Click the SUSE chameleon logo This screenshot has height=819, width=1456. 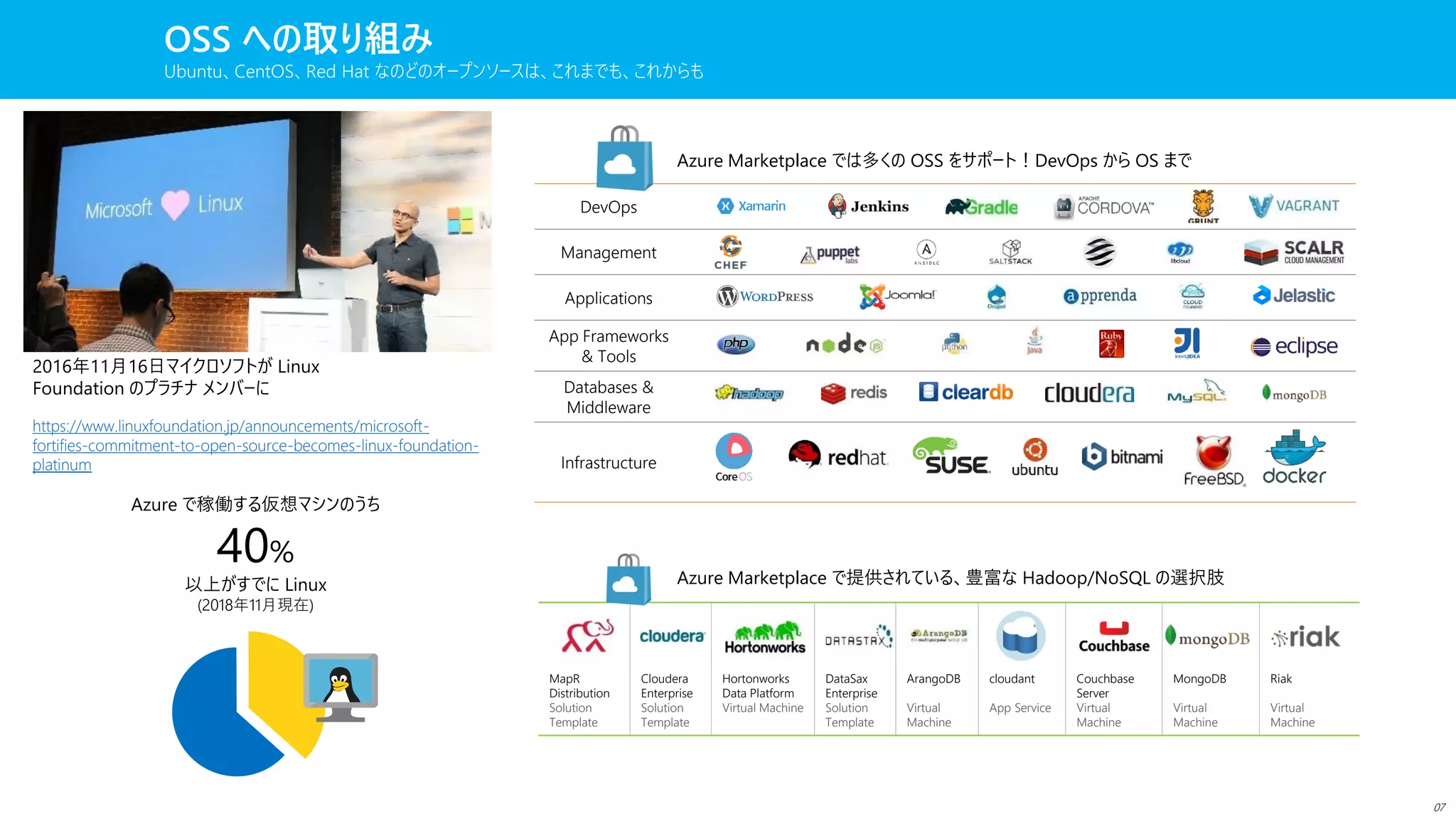[951, 456]
